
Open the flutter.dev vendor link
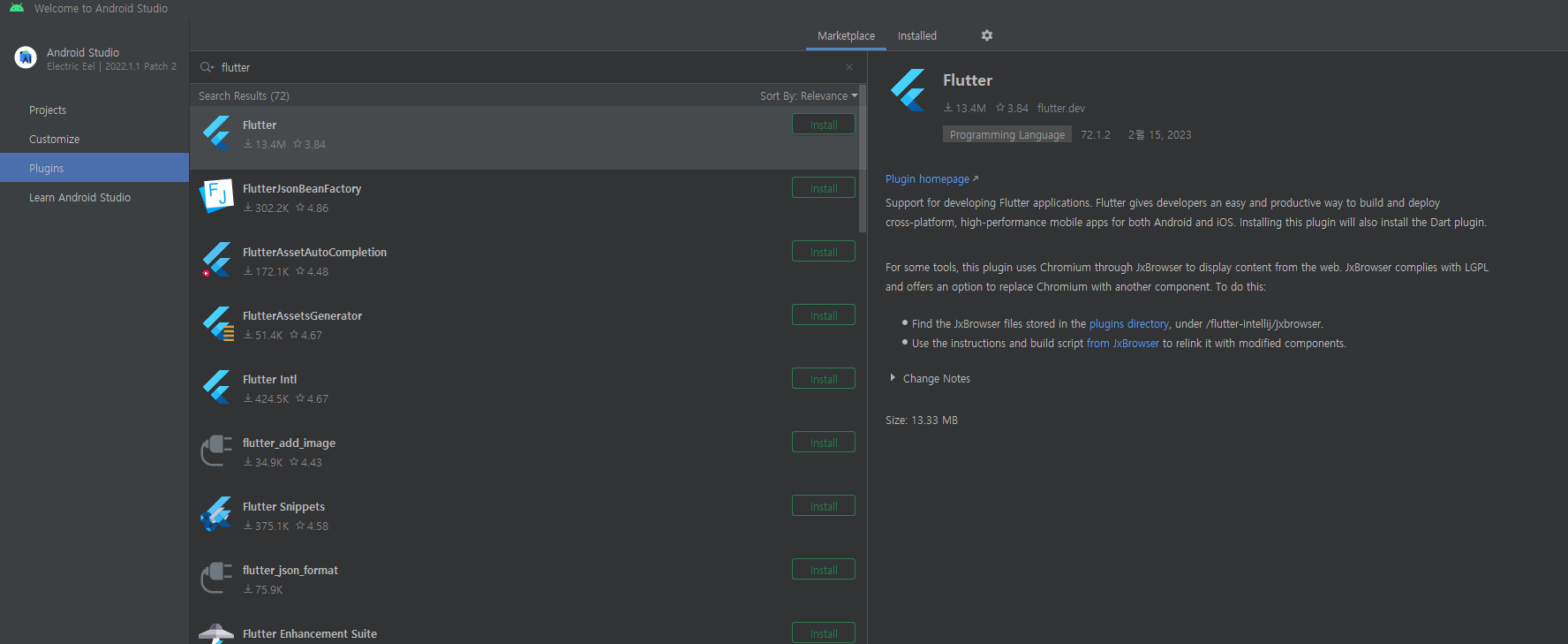(1061, 109)
